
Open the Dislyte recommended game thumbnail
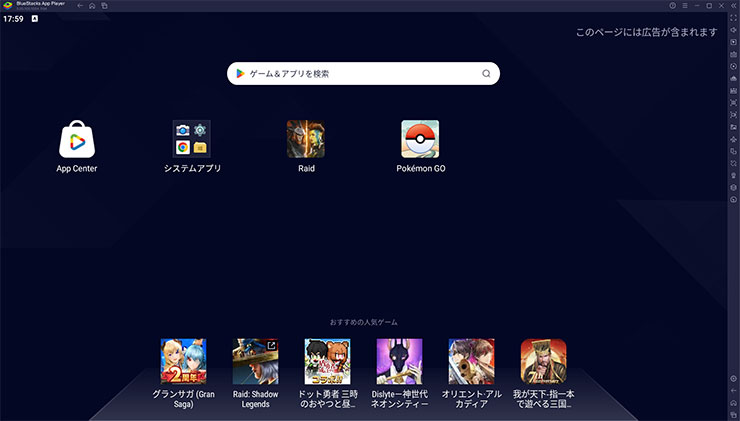click(x=399, y=362)
